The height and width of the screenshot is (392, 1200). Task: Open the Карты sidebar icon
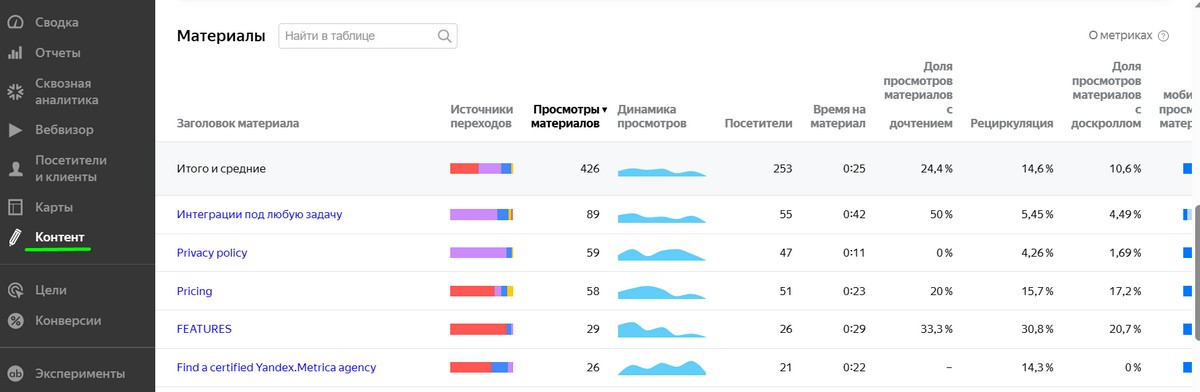(x=15, y=208)
